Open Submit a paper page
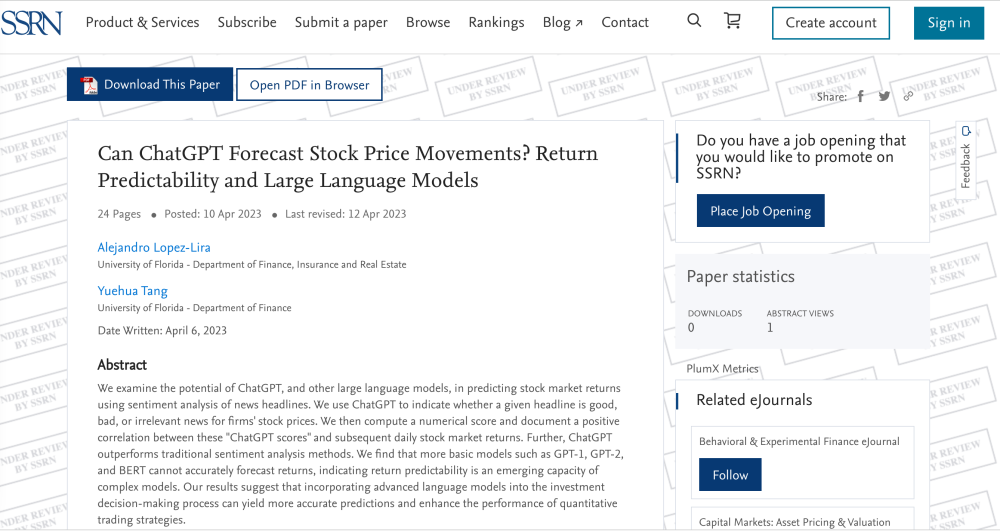 (x=341, y=22)
